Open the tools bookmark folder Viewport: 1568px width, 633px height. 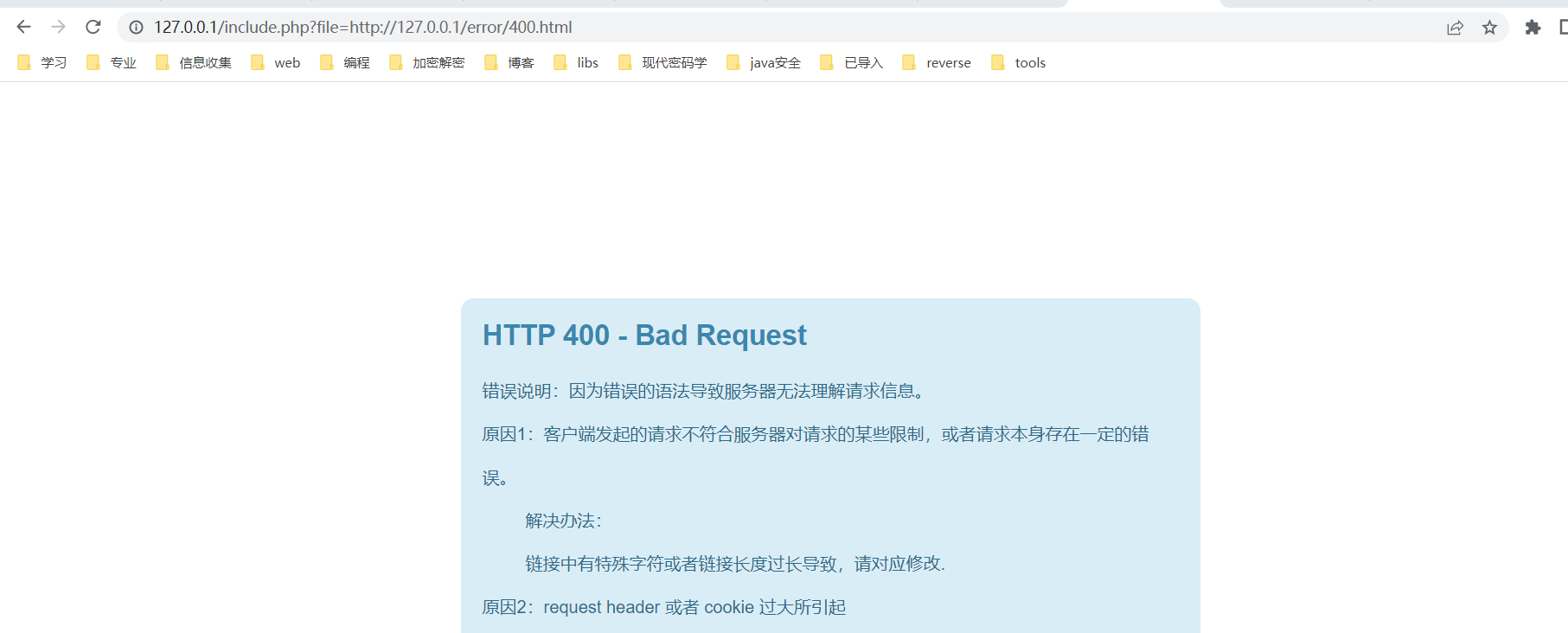[x=1018, y=62]
